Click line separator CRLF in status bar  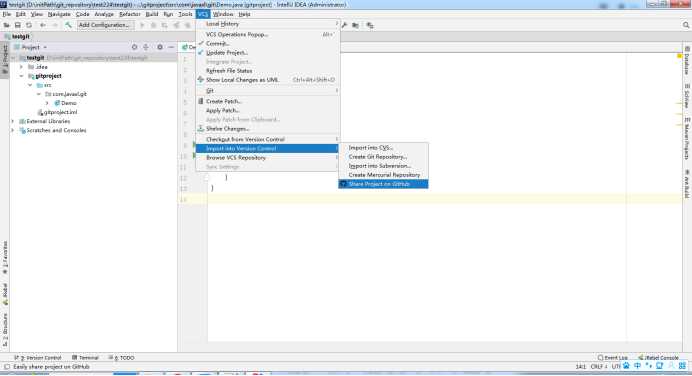coord(598,367)
